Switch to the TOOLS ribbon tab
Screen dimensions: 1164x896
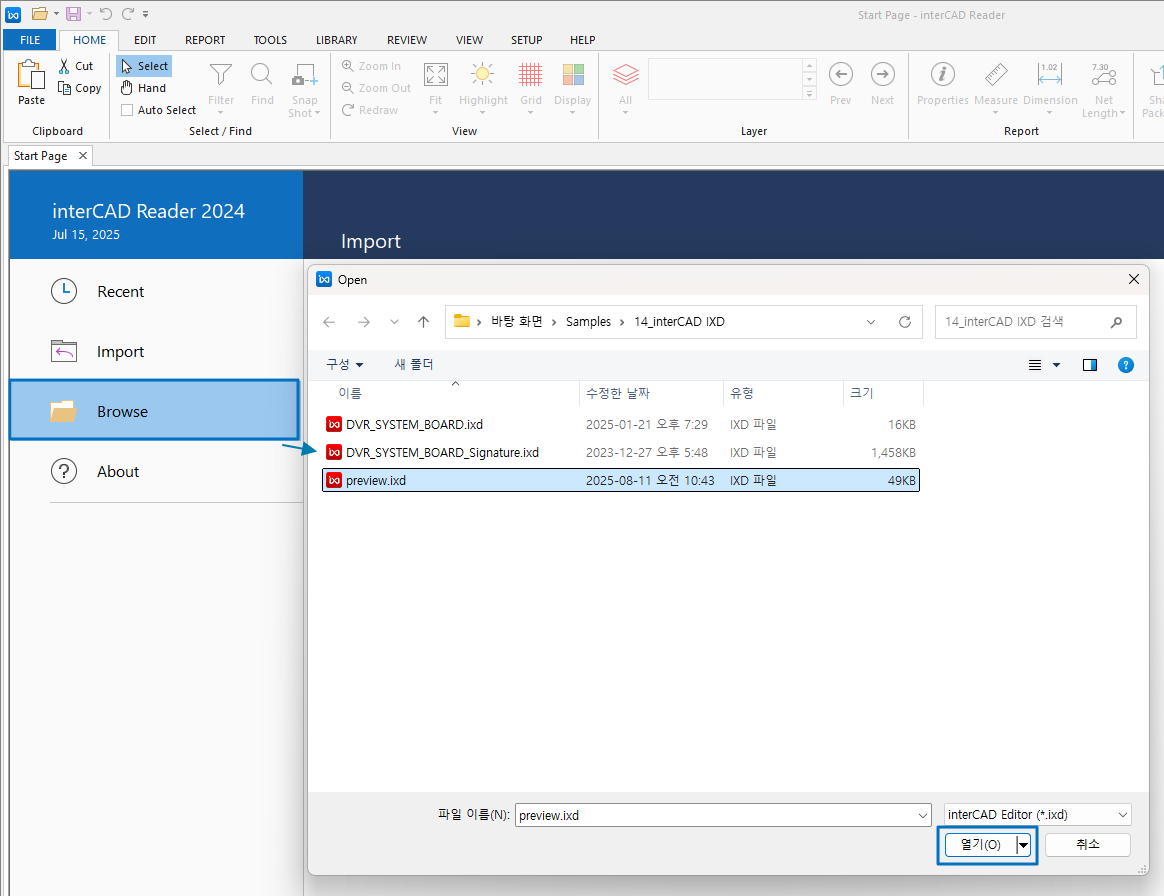(270, 40)
